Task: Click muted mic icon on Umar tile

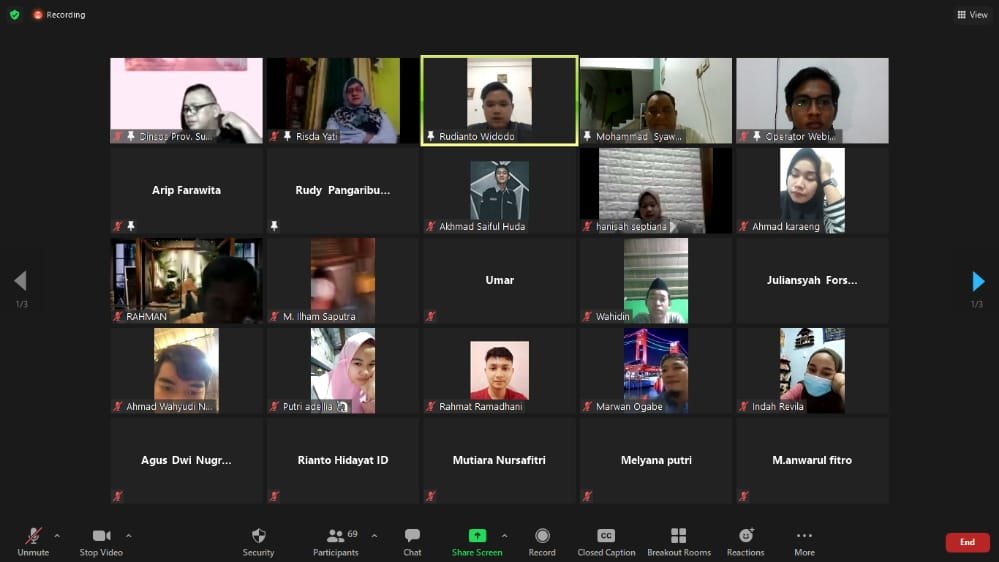Action: (x=431, y=316)
